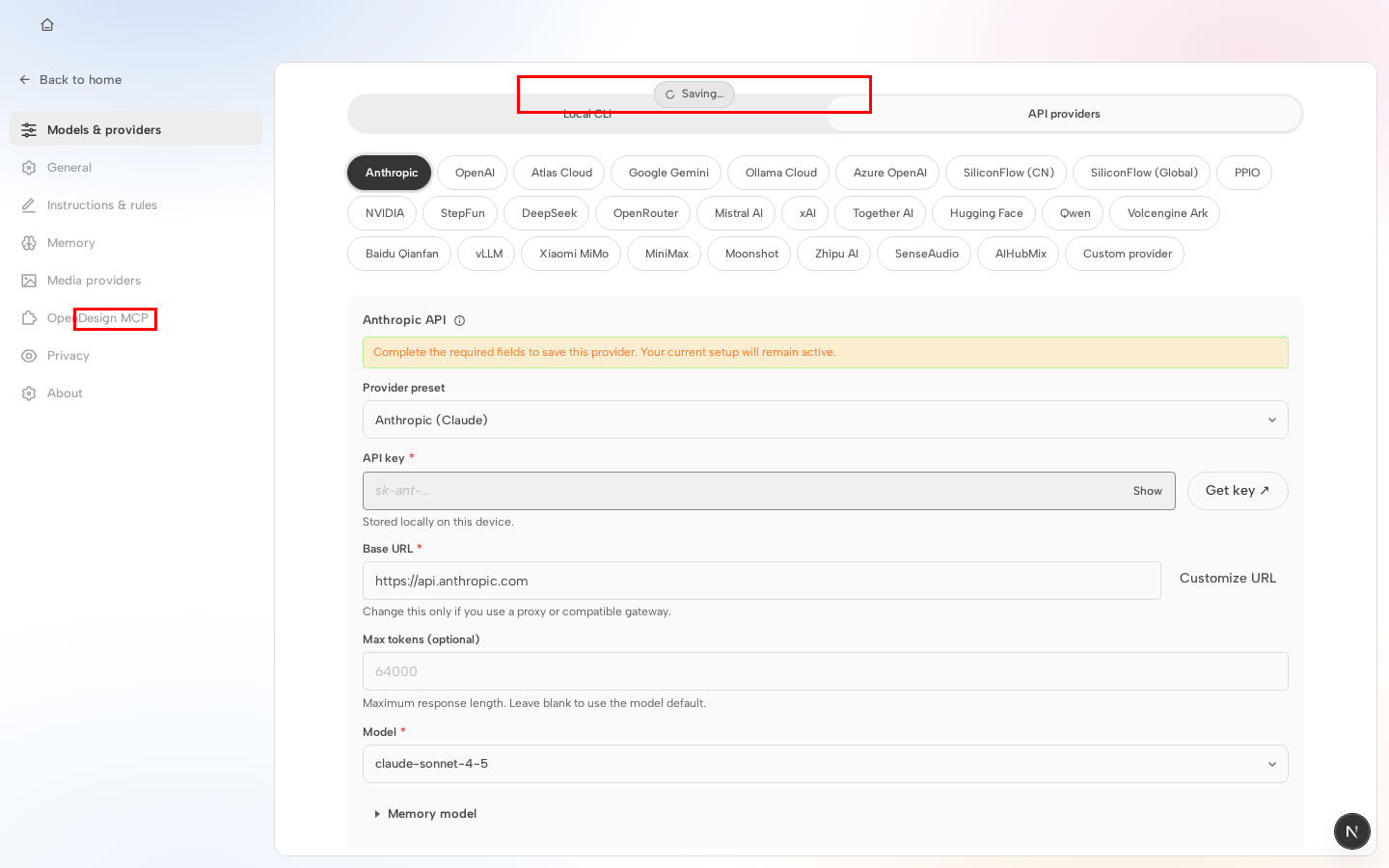Image resolution: width=1389 pixels, height=868 pixels.
Task: Click the Max tokens input field
Action: click(x=826, y=671)
